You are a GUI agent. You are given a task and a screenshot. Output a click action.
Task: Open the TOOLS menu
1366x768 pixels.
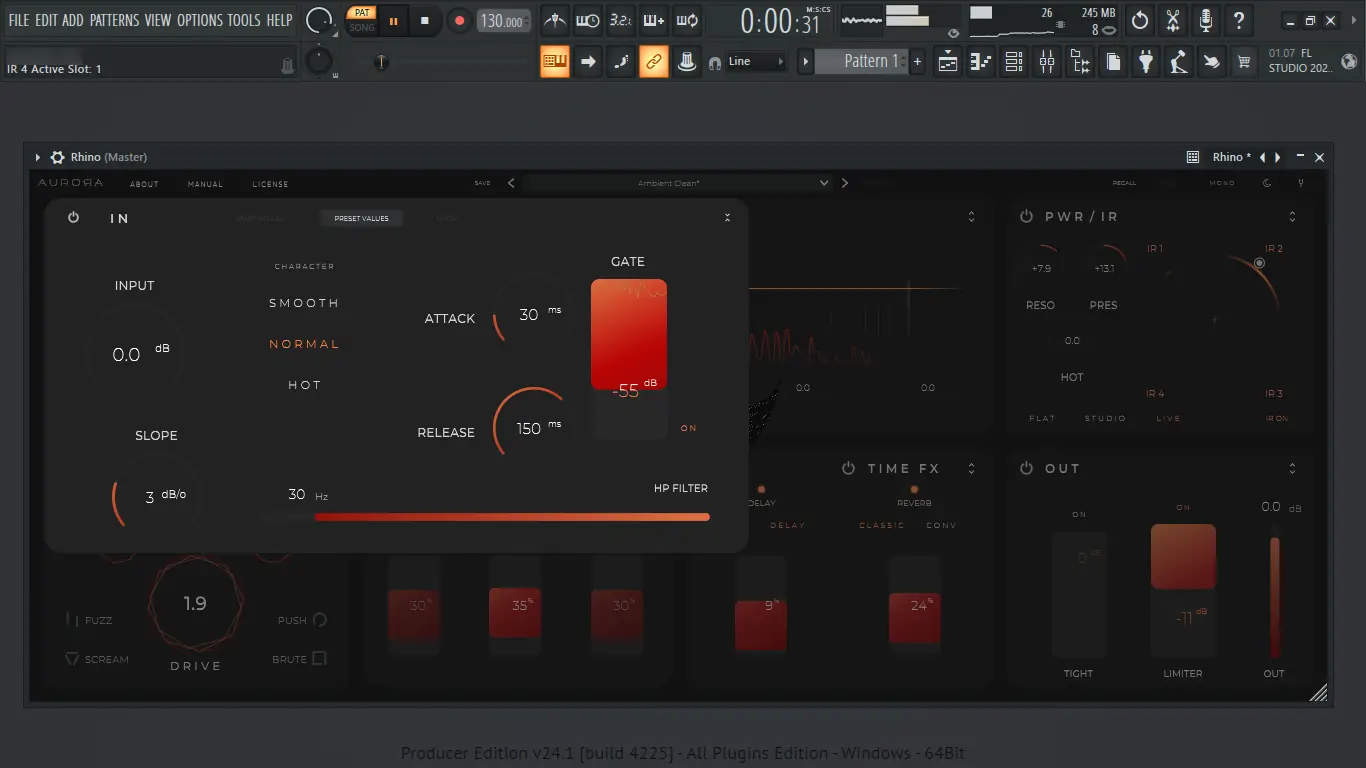pyautogui.click(x=244, y=20)
